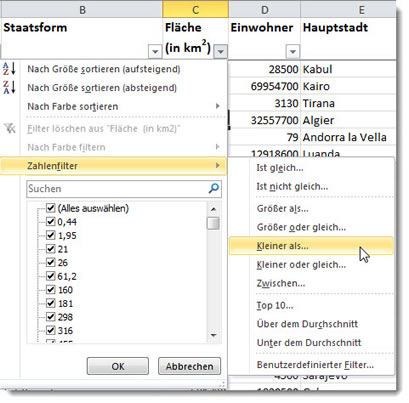The height and width of the screenshot is (403, 409).
Task: Confirm the filter with the OK button
Action: pyautogui.click(x=118, y=366)
